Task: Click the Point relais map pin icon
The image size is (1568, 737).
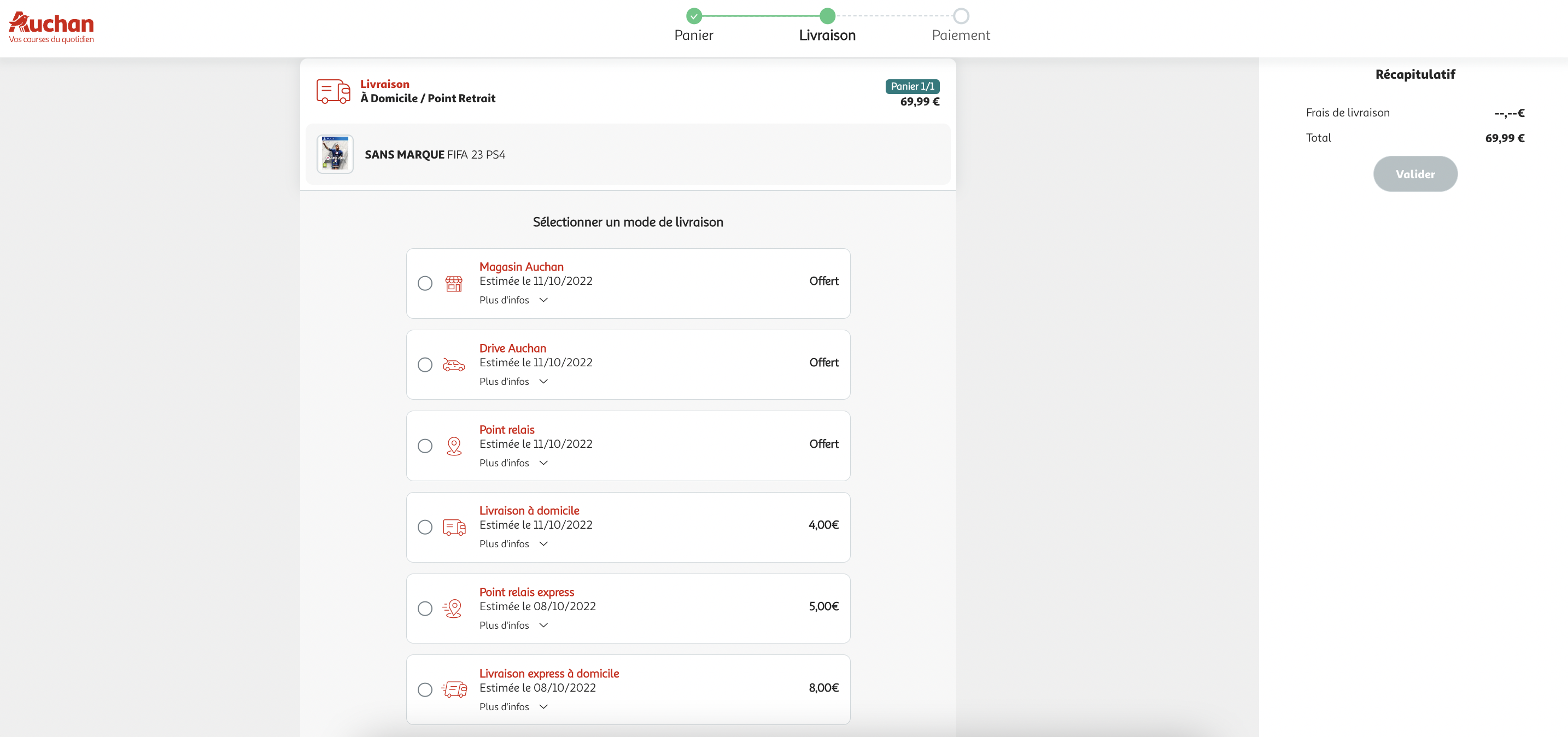Action: pyautogui.click(x=453, y=446)
